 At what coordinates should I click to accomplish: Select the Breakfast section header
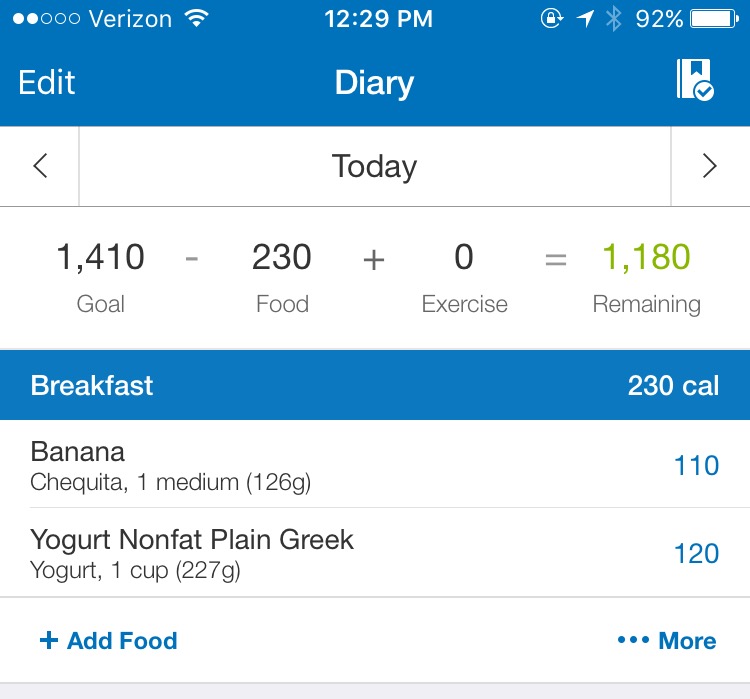coord(375,385)
